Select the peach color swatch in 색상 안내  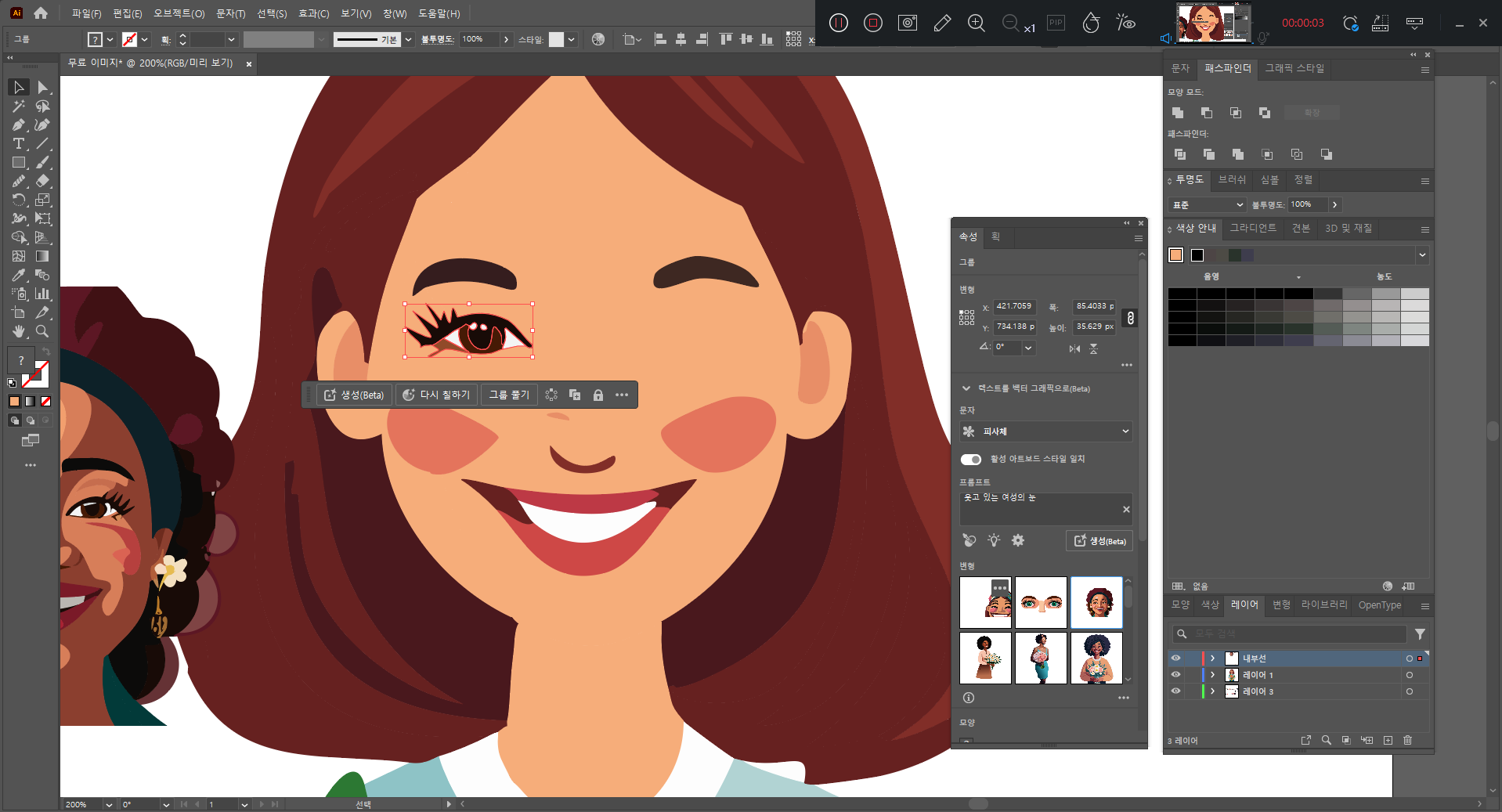coord(1176,255)
